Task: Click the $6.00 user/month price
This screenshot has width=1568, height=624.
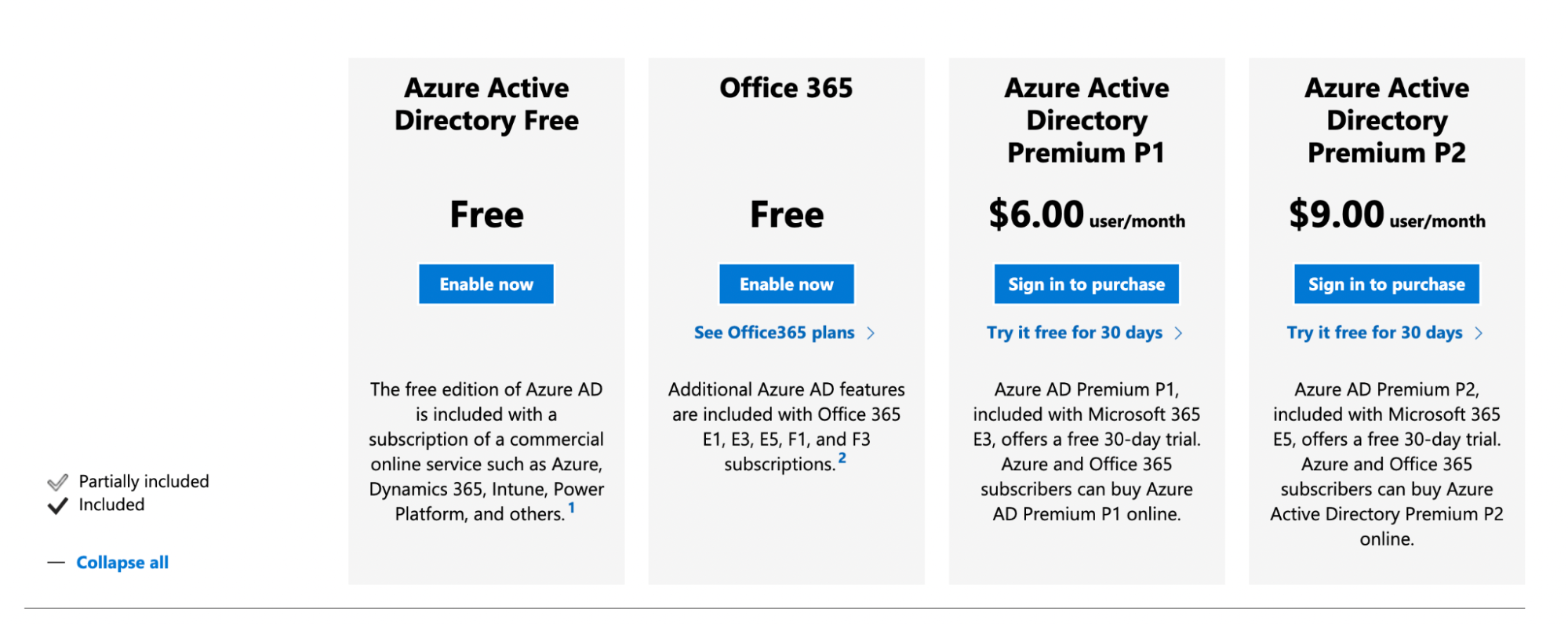Action: (1086, 214)
